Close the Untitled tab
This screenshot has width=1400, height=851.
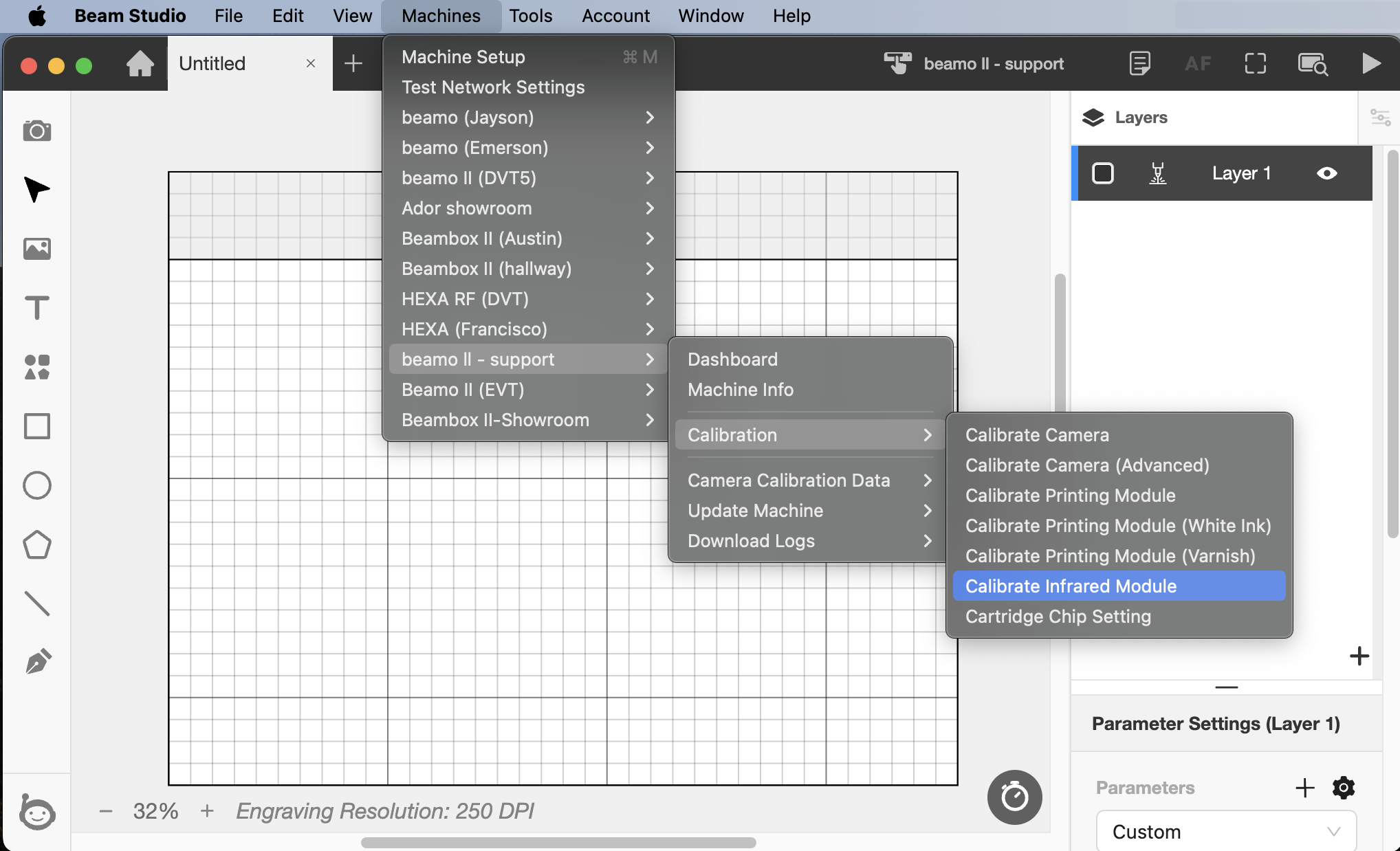(311, 63)
